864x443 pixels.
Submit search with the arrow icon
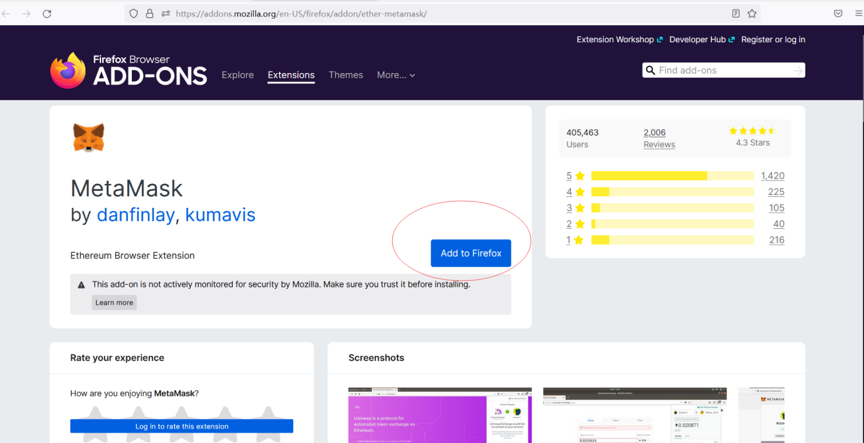[x=797, y=71]
